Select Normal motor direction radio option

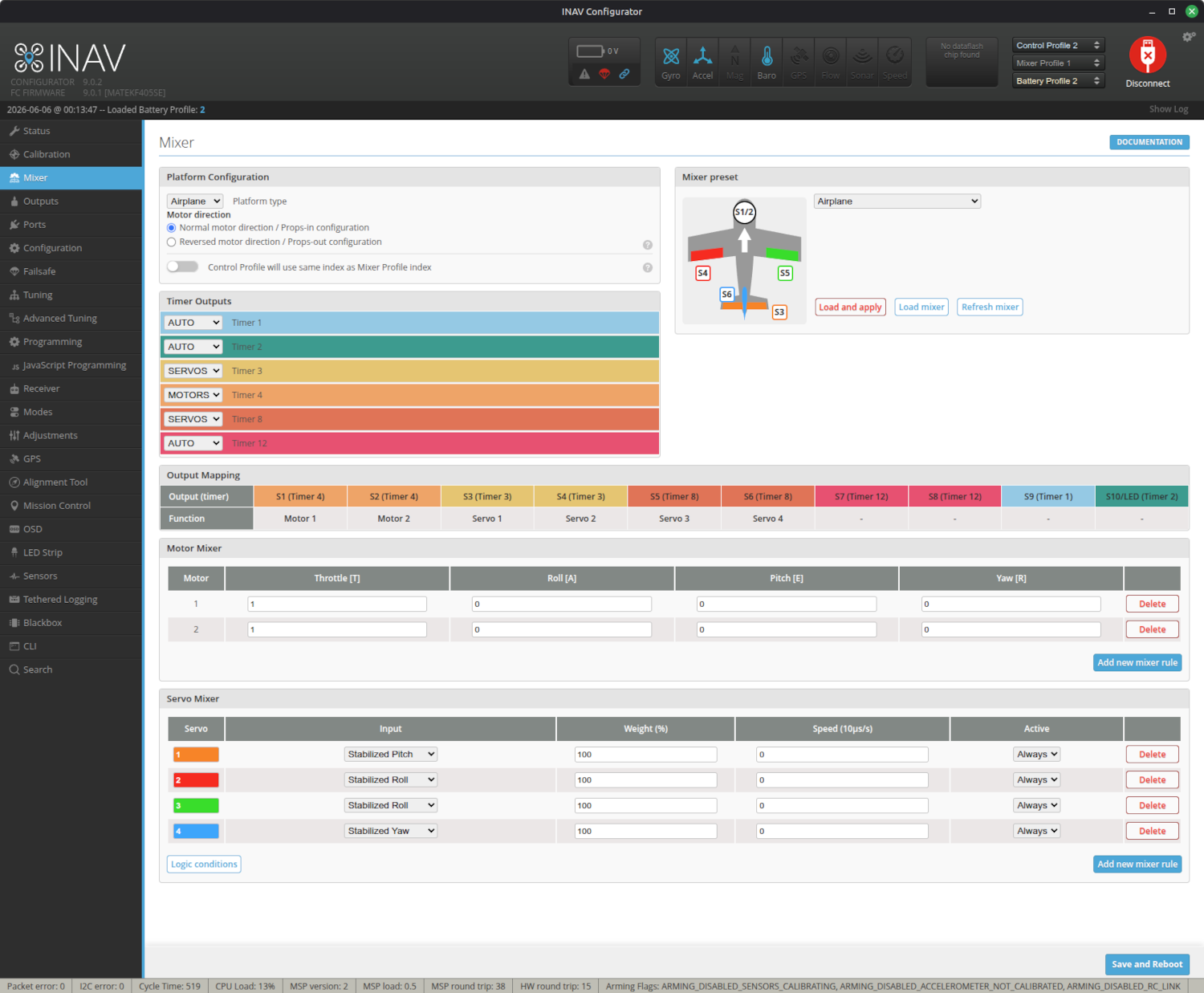(x=171, y=228)
